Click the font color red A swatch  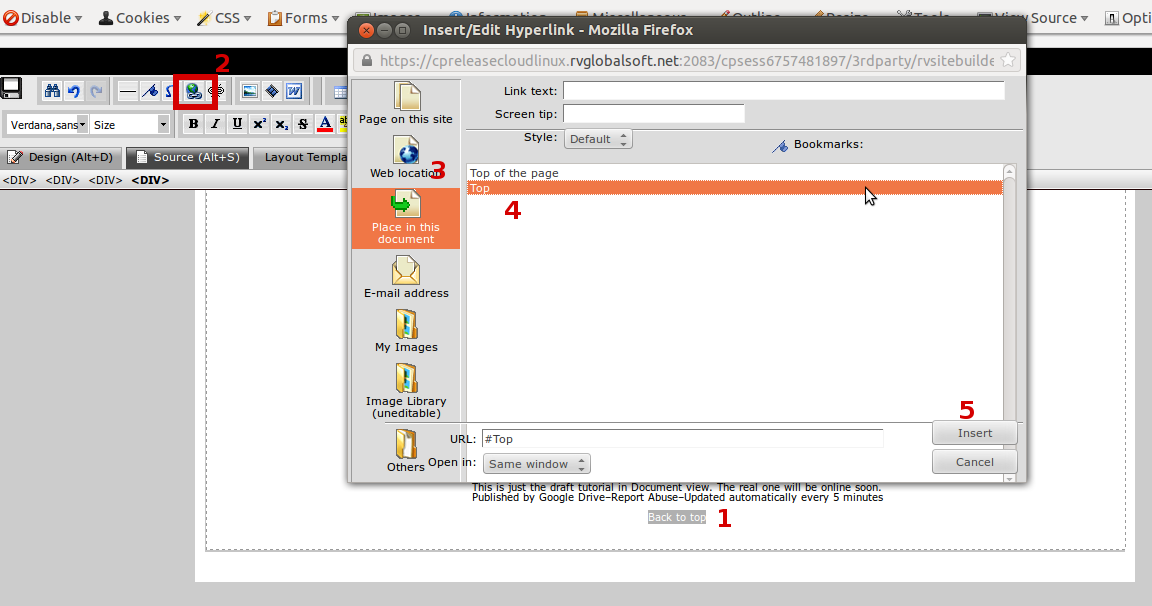tap(324, 124)
